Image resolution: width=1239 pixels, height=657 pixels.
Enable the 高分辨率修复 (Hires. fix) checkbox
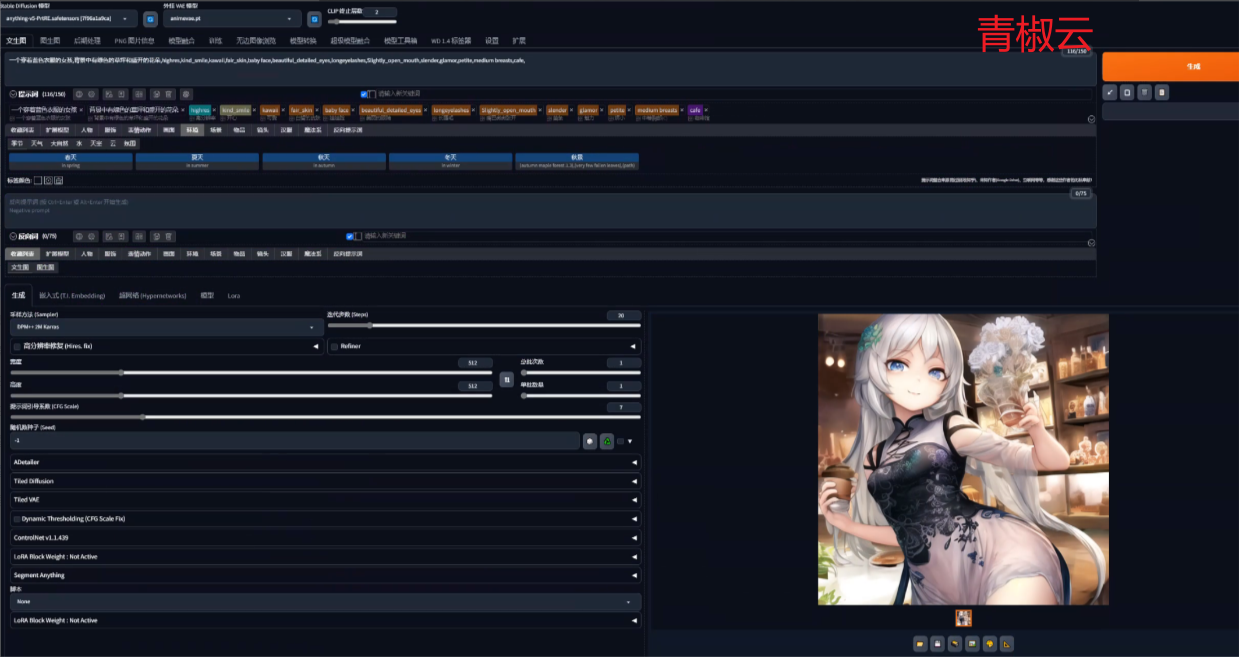click(17, 346)
